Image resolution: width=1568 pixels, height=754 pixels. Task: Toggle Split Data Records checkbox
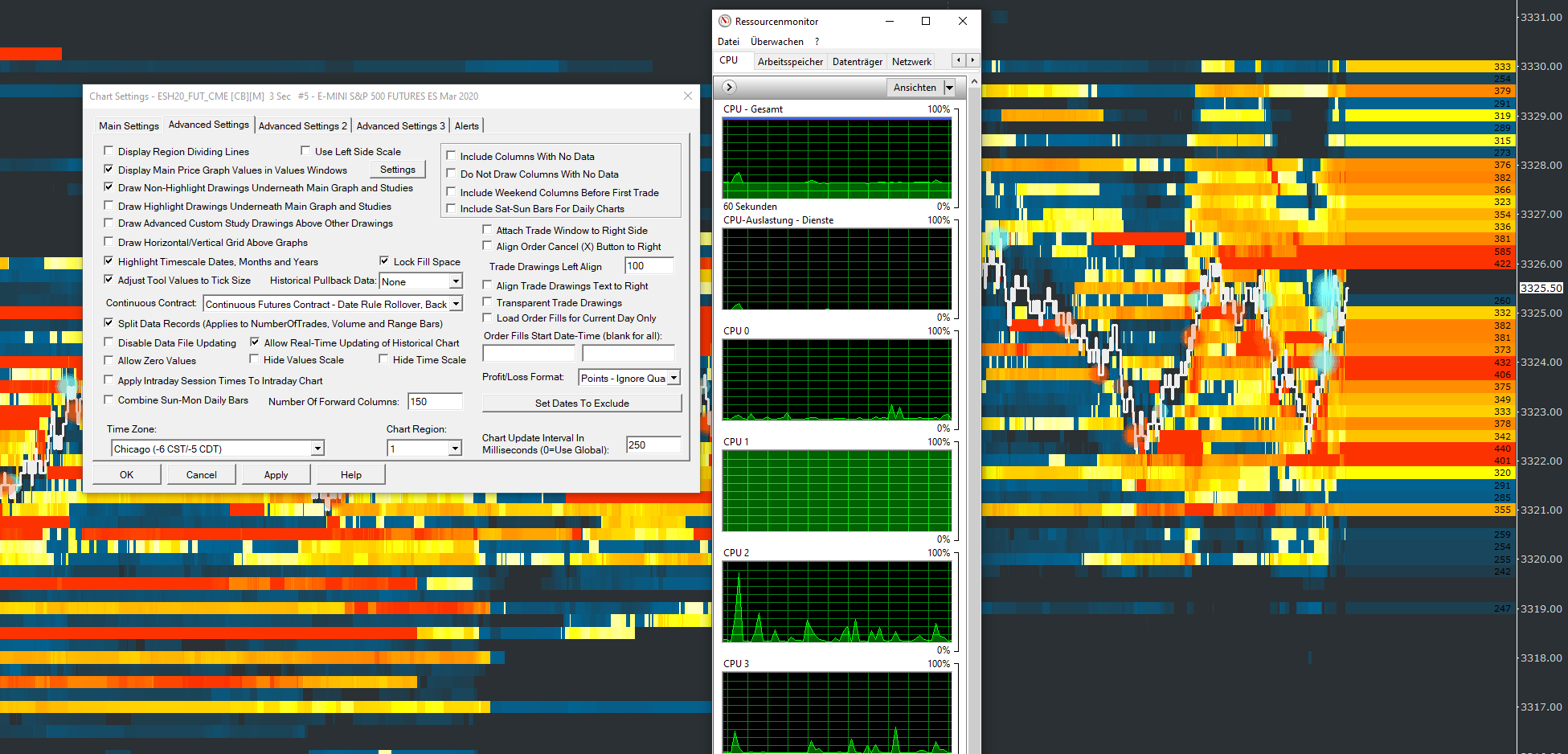pyautogui.click(x=108, y=322)
